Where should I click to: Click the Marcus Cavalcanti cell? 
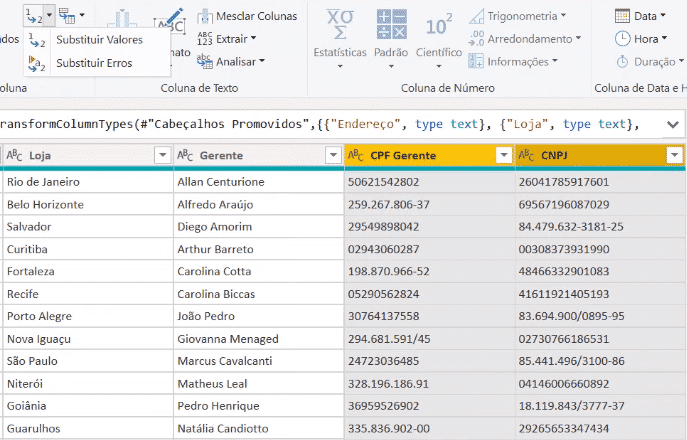point(259,362)
